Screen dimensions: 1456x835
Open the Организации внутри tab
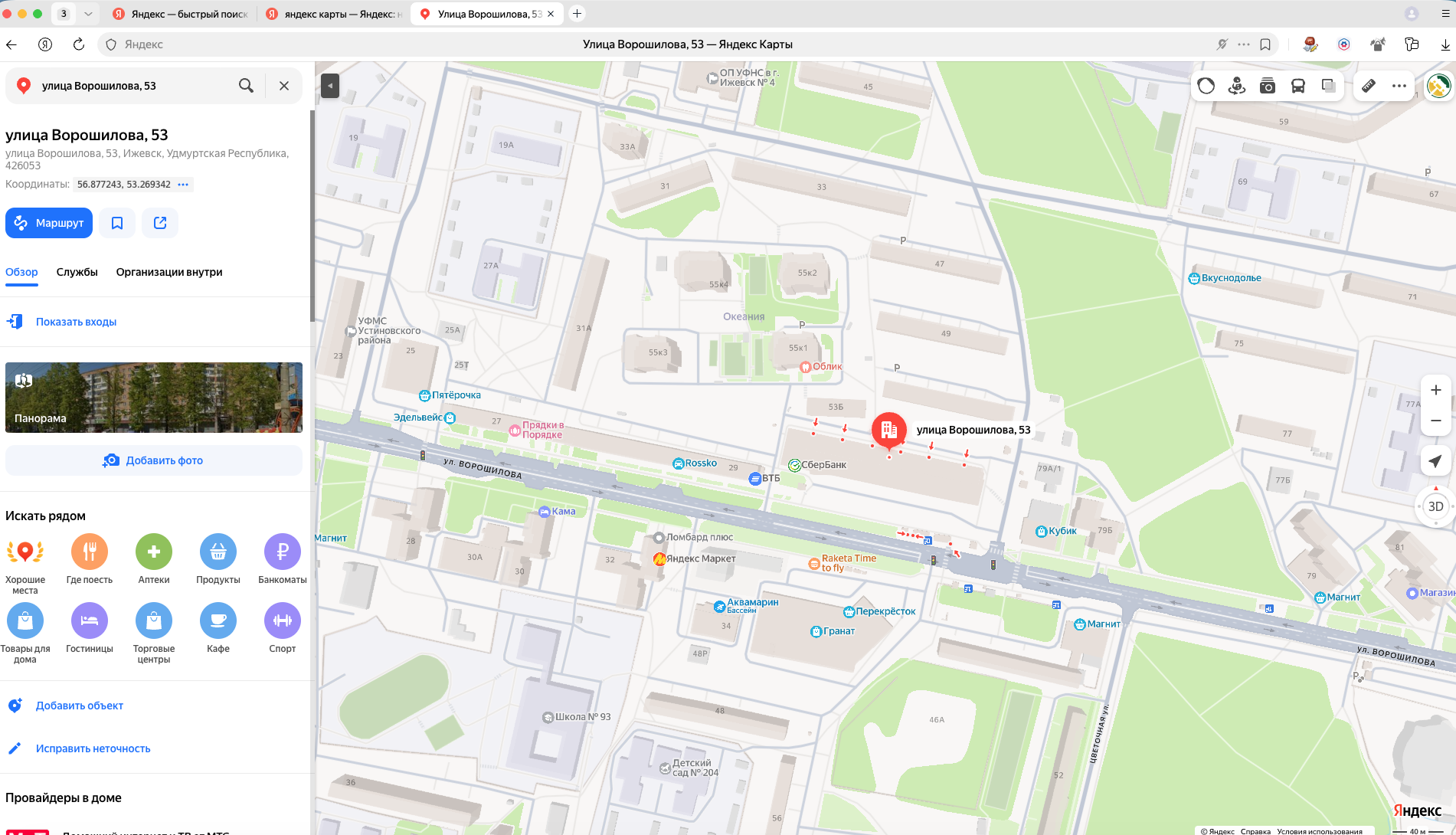(x=169, y=272)
